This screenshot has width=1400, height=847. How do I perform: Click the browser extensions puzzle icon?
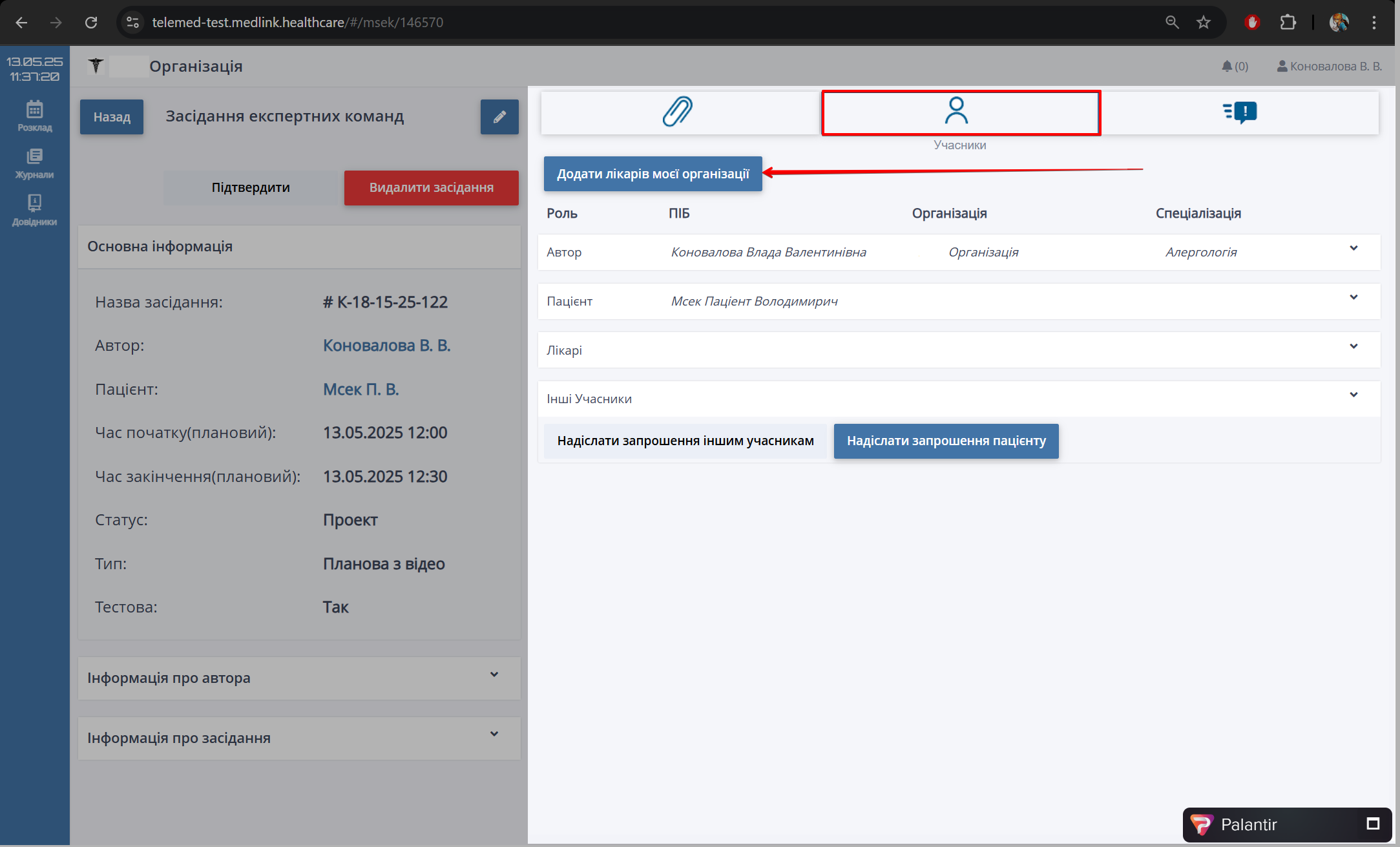(1288, 23)
